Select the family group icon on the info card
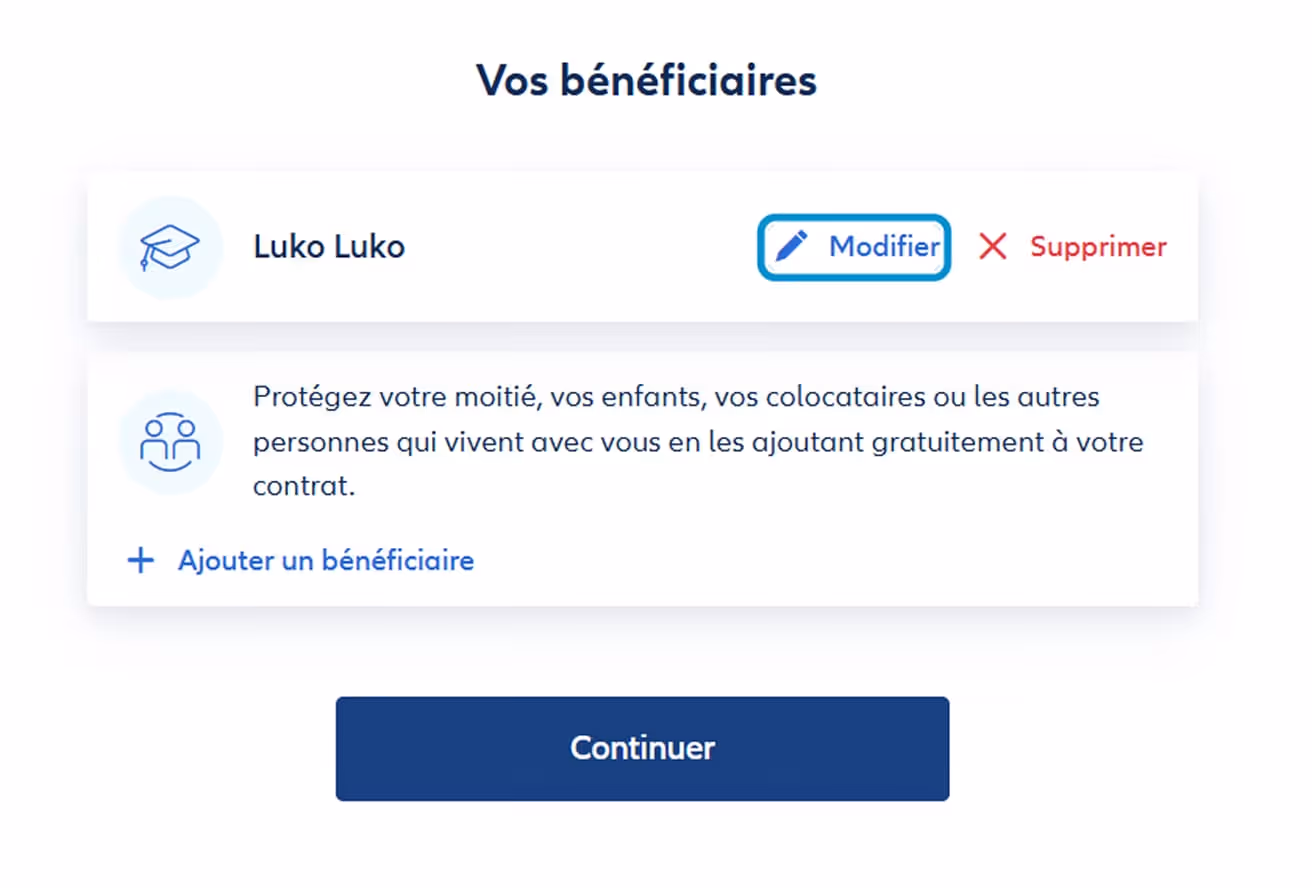Viewport: 1312px width, 888px height. [x=170, y=441]
